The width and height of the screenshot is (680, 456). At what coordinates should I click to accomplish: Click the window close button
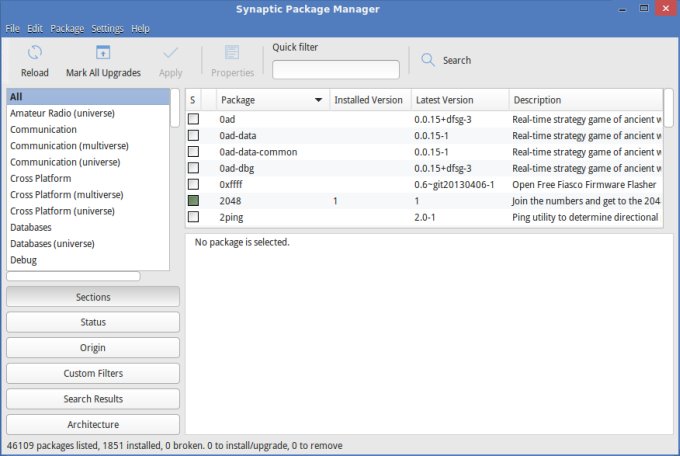667,10
